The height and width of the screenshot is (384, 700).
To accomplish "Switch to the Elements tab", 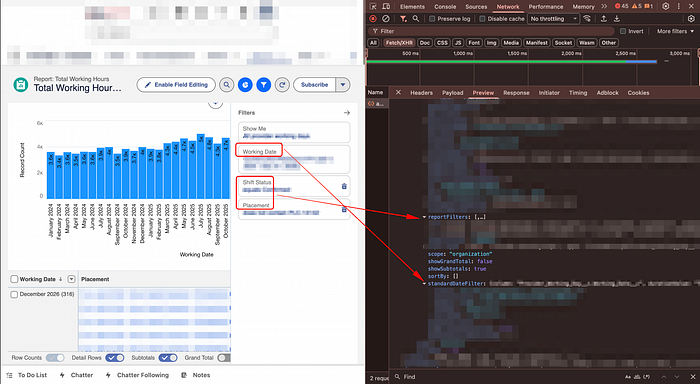I will [x=412, y=7].
